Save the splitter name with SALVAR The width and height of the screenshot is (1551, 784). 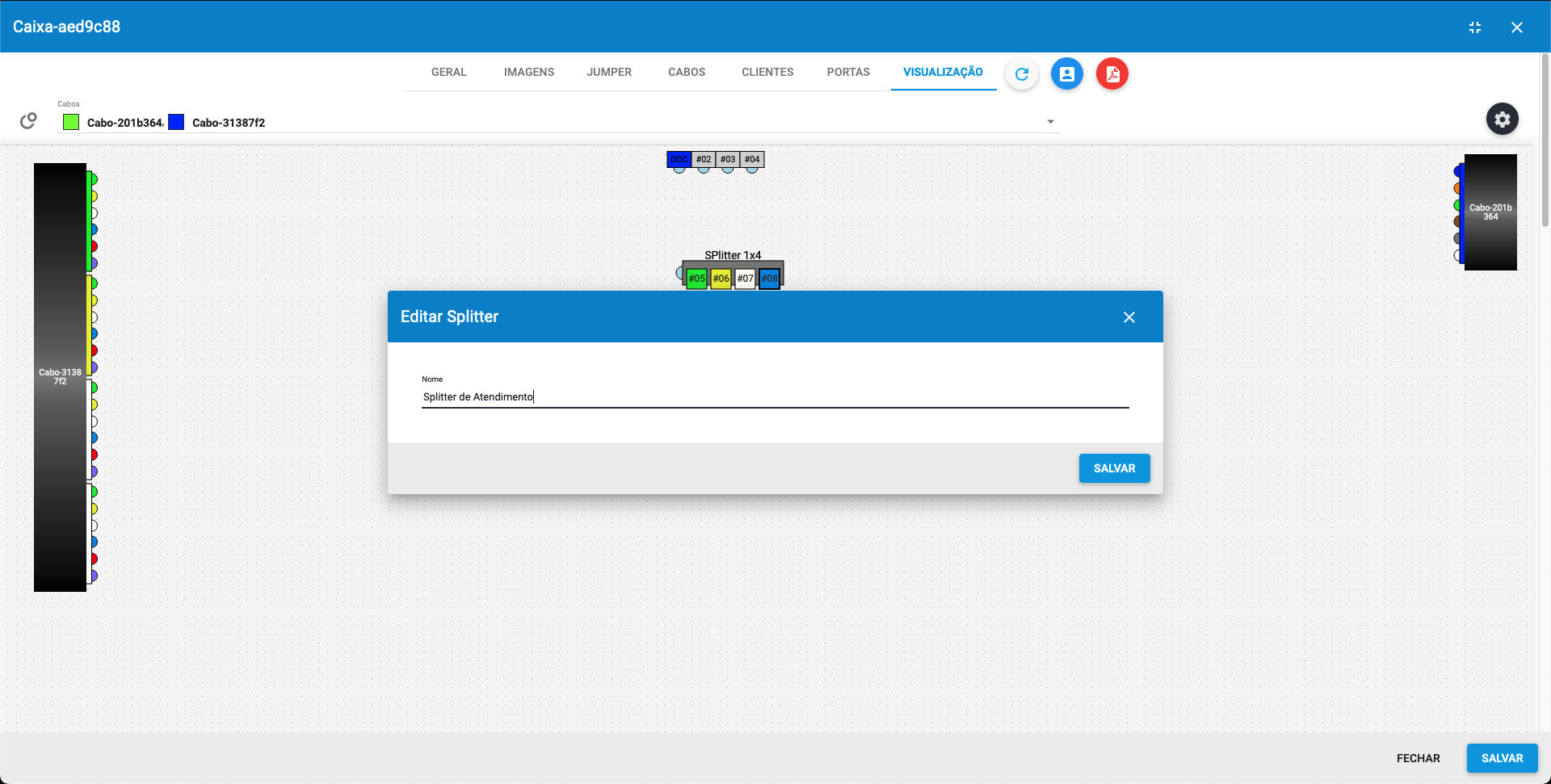(x=1114, y=467)
